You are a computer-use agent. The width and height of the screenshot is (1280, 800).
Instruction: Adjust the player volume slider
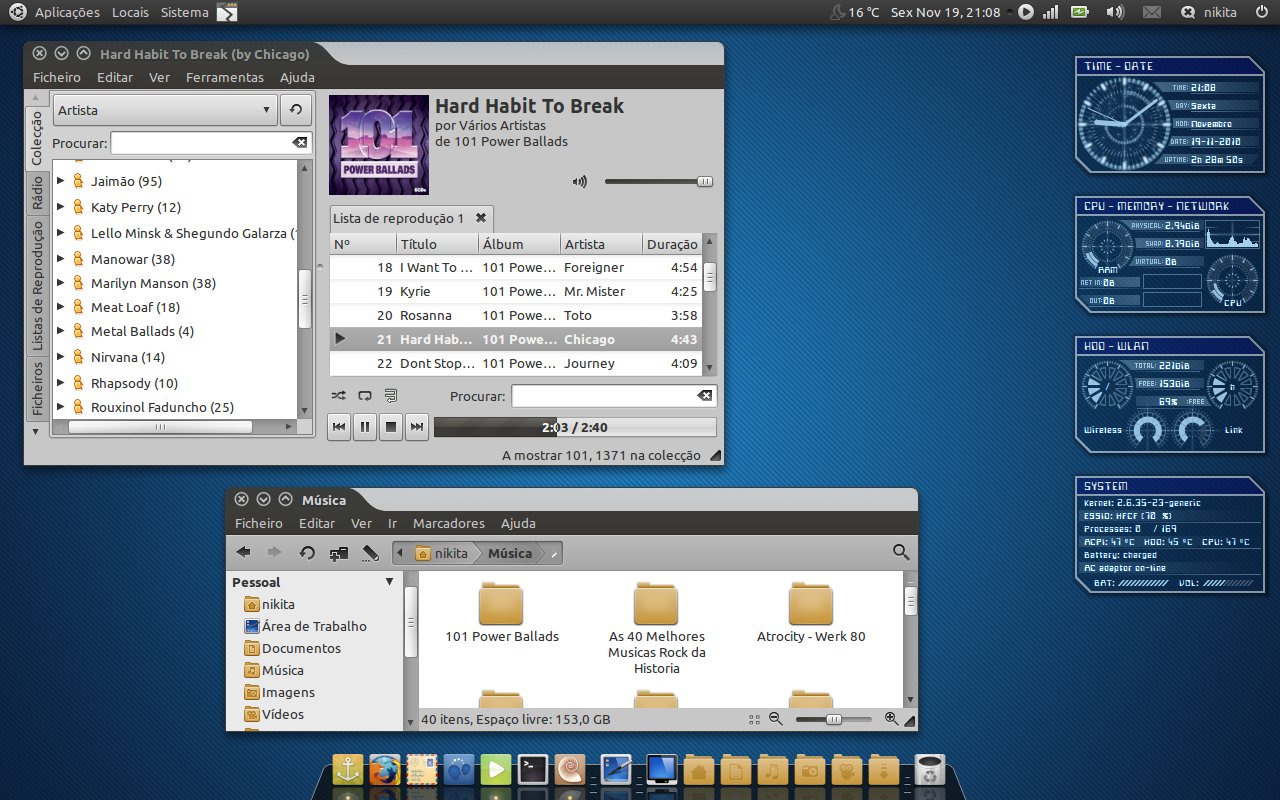pyautogui.click(x=659, y=181)
